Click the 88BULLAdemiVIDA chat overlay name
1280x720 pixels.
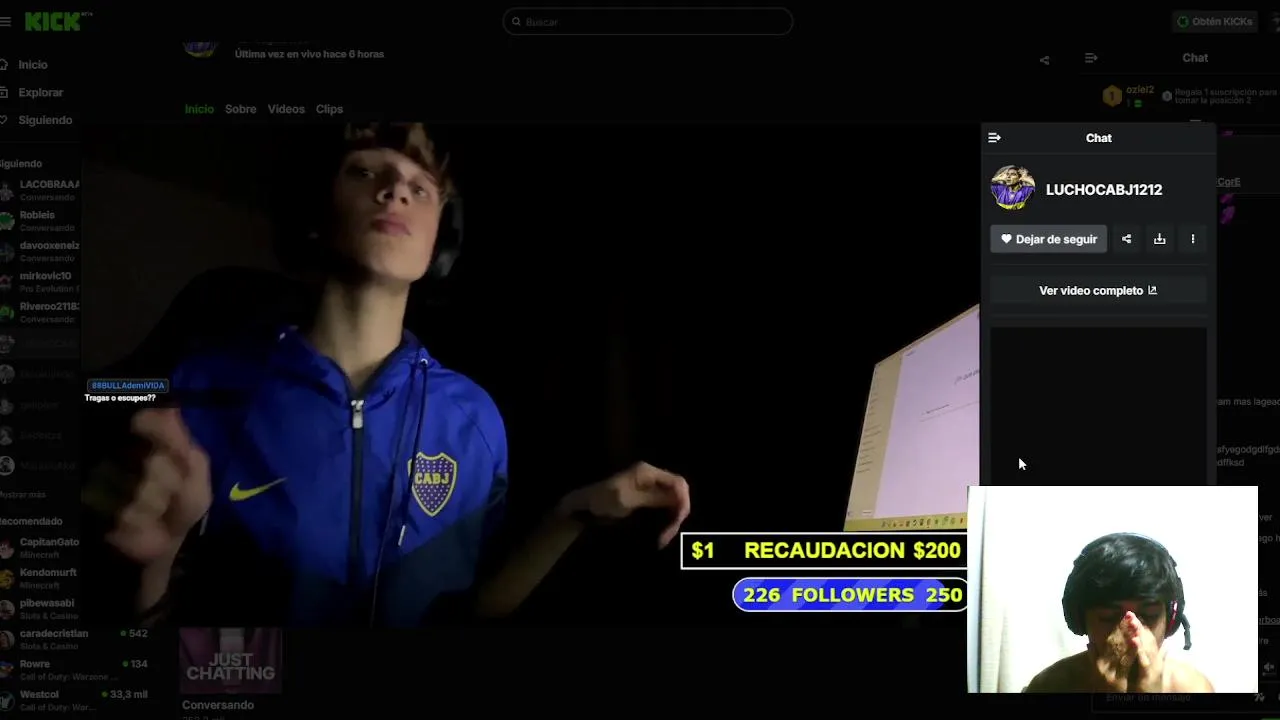coord(127,385)
